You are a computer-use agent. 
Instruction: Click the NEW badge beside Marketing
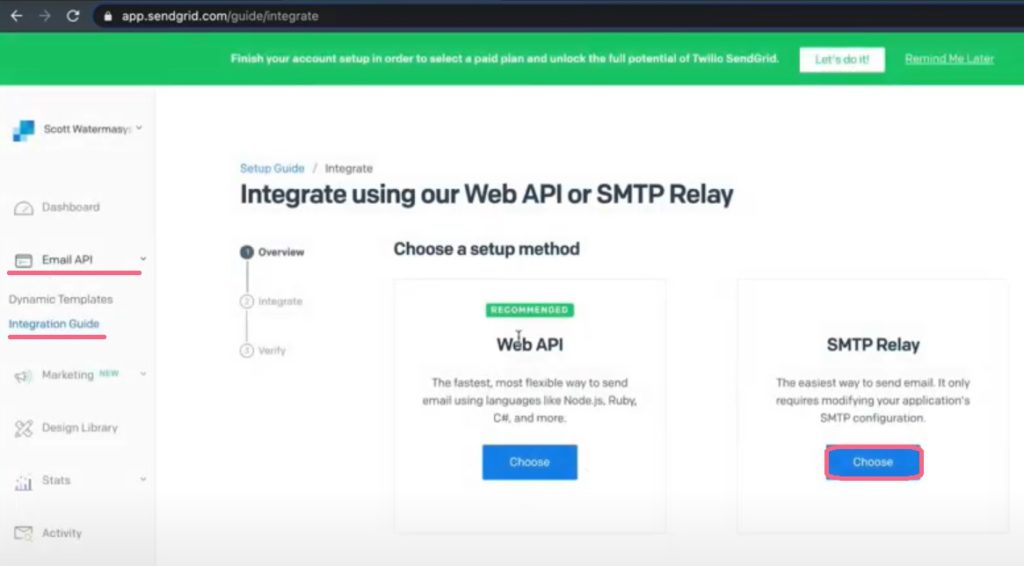109,373
